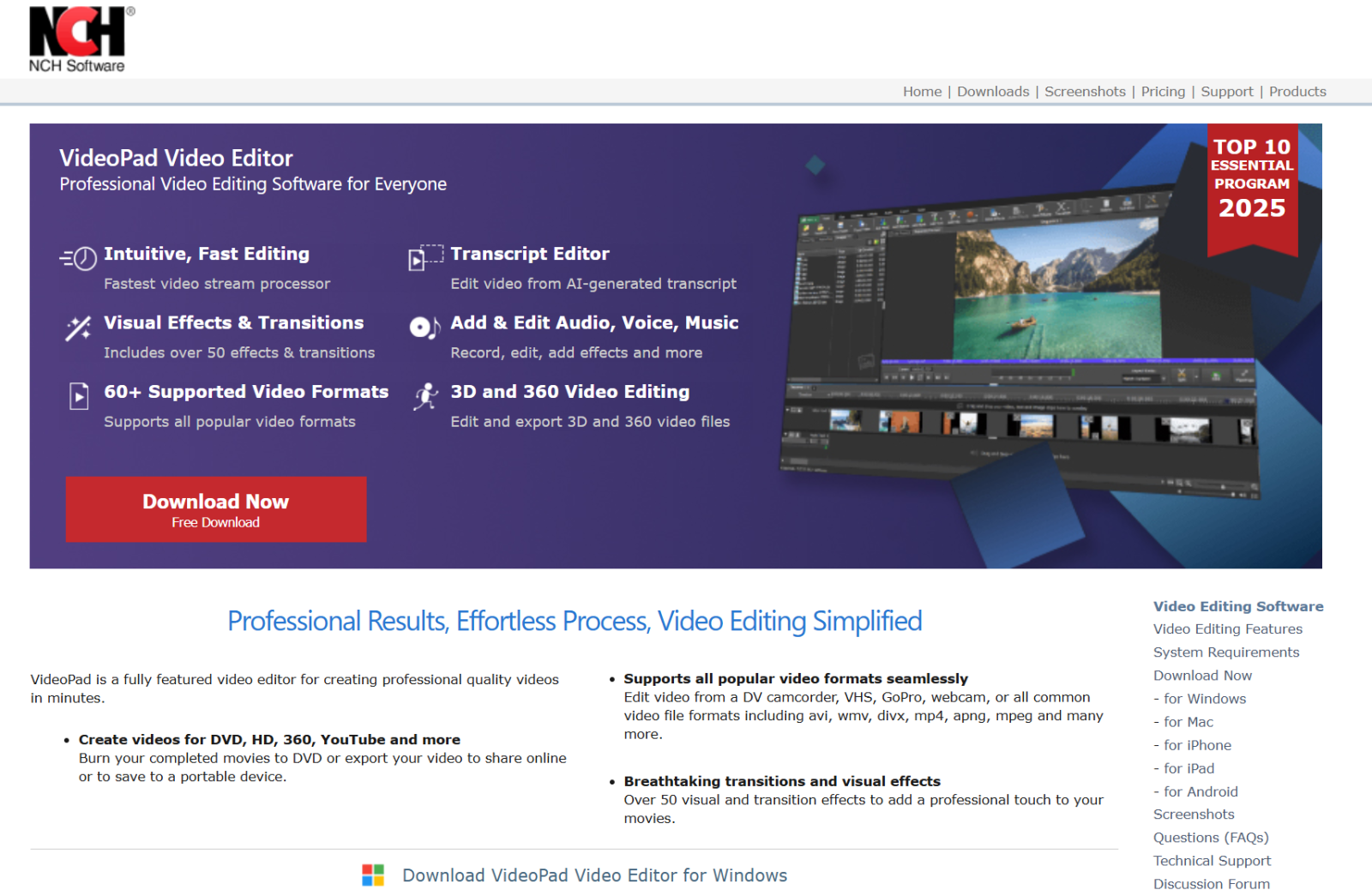Click sidebar Download Now link
Screen dimensions: 1372x896
click(x=1202, y=676)
